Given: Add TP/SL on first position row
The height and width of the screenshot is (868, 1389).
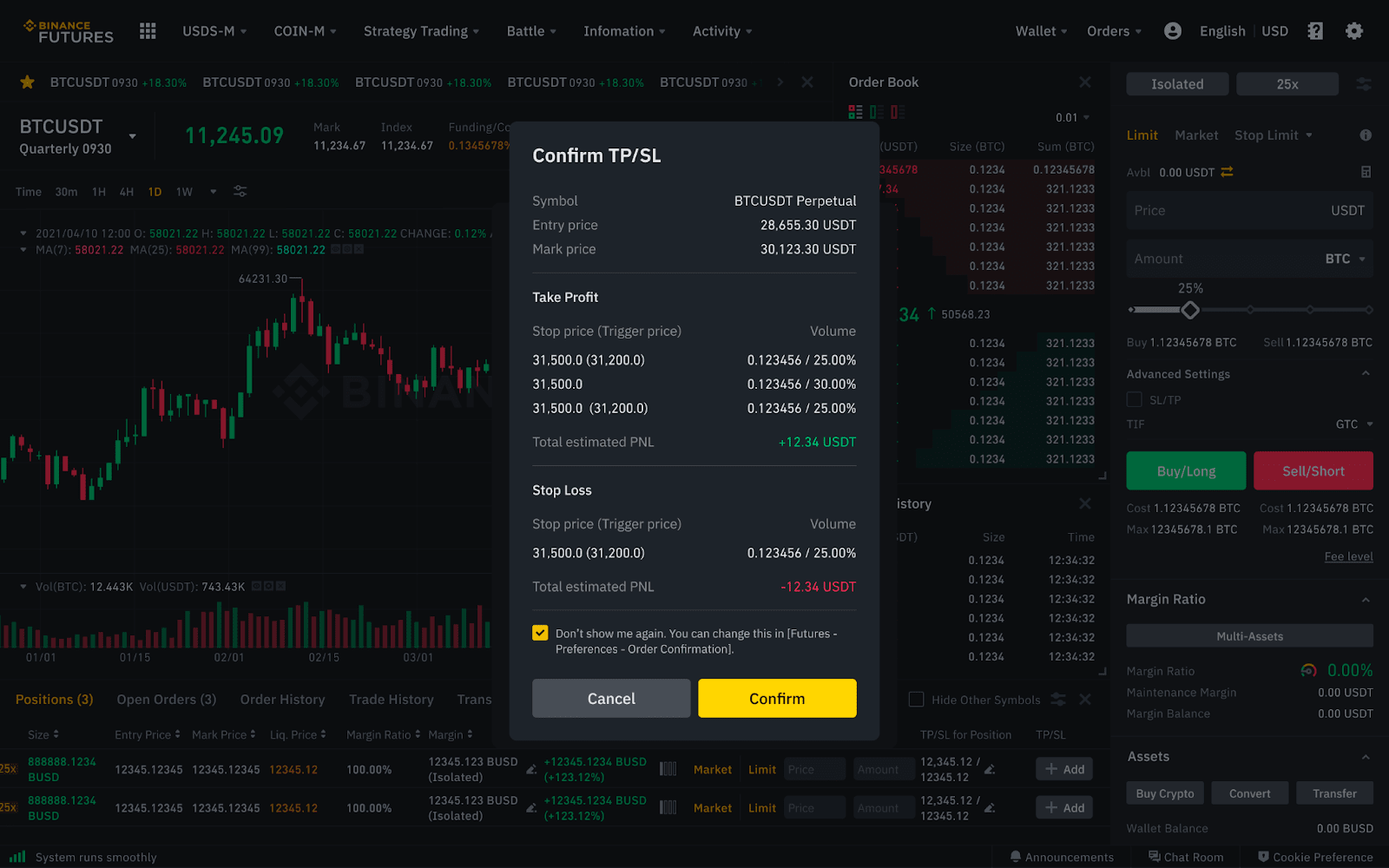Looking at the screenshot, I should coord(1064,769).
